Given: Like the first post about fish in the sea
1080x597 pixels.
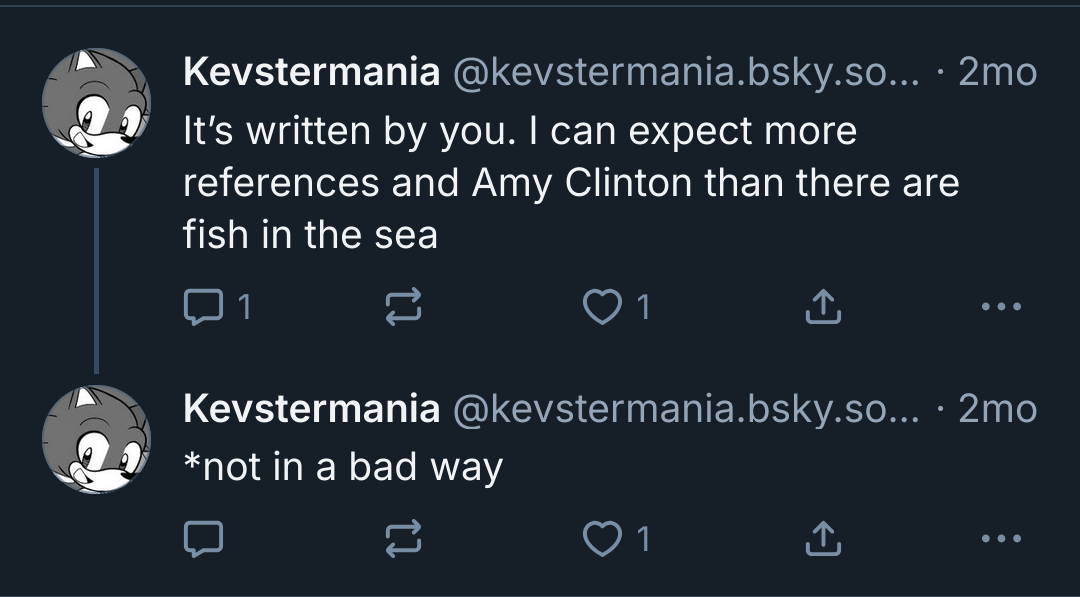Looking at the screenshot, I should coord(603,307).
